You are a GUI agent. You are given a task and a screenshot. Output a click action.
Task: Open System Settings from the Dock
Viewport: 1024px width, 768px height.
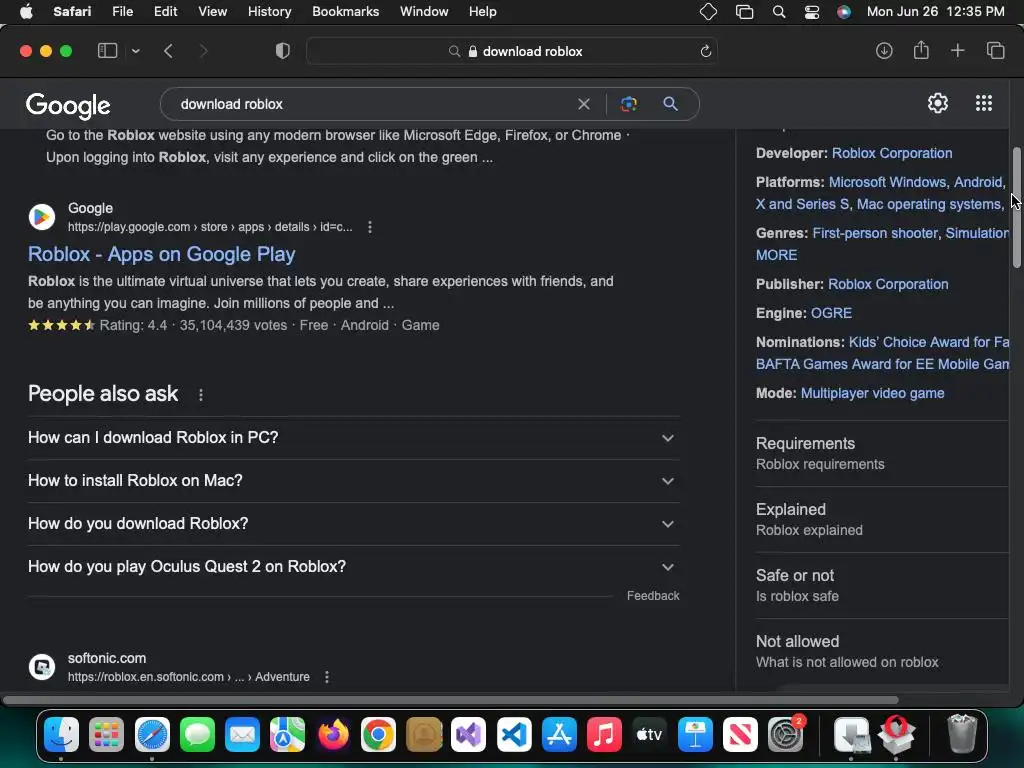(786, 735)
